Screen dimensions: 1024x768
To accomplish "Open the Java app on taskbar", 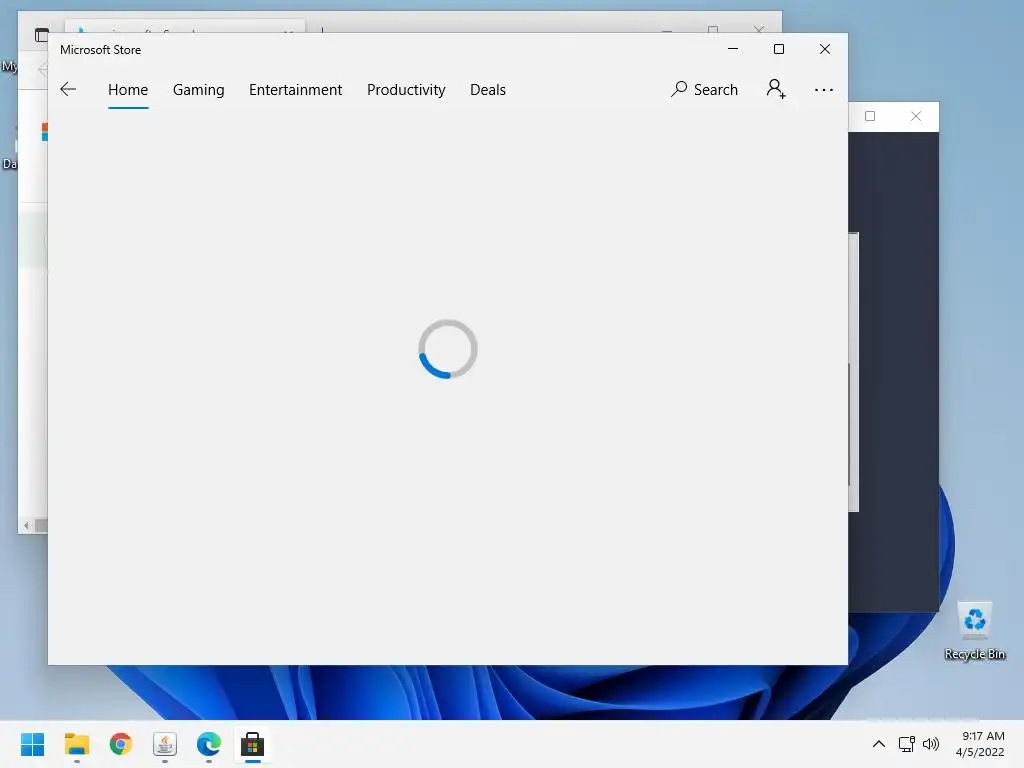I will [165, 744].
